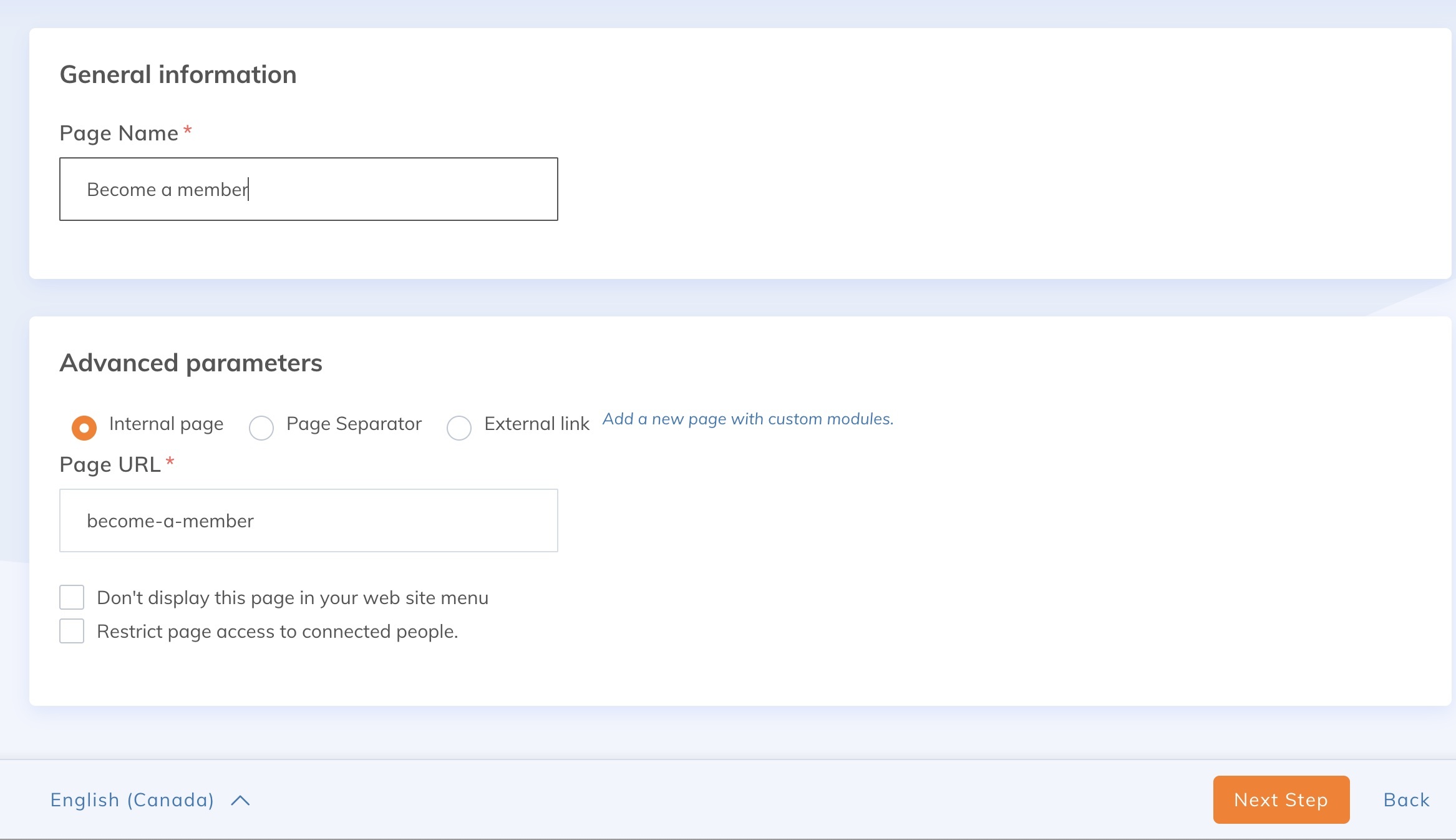Check Don't display page in menu
This screenshot has width=1456, height=840.
pos(72,597)
